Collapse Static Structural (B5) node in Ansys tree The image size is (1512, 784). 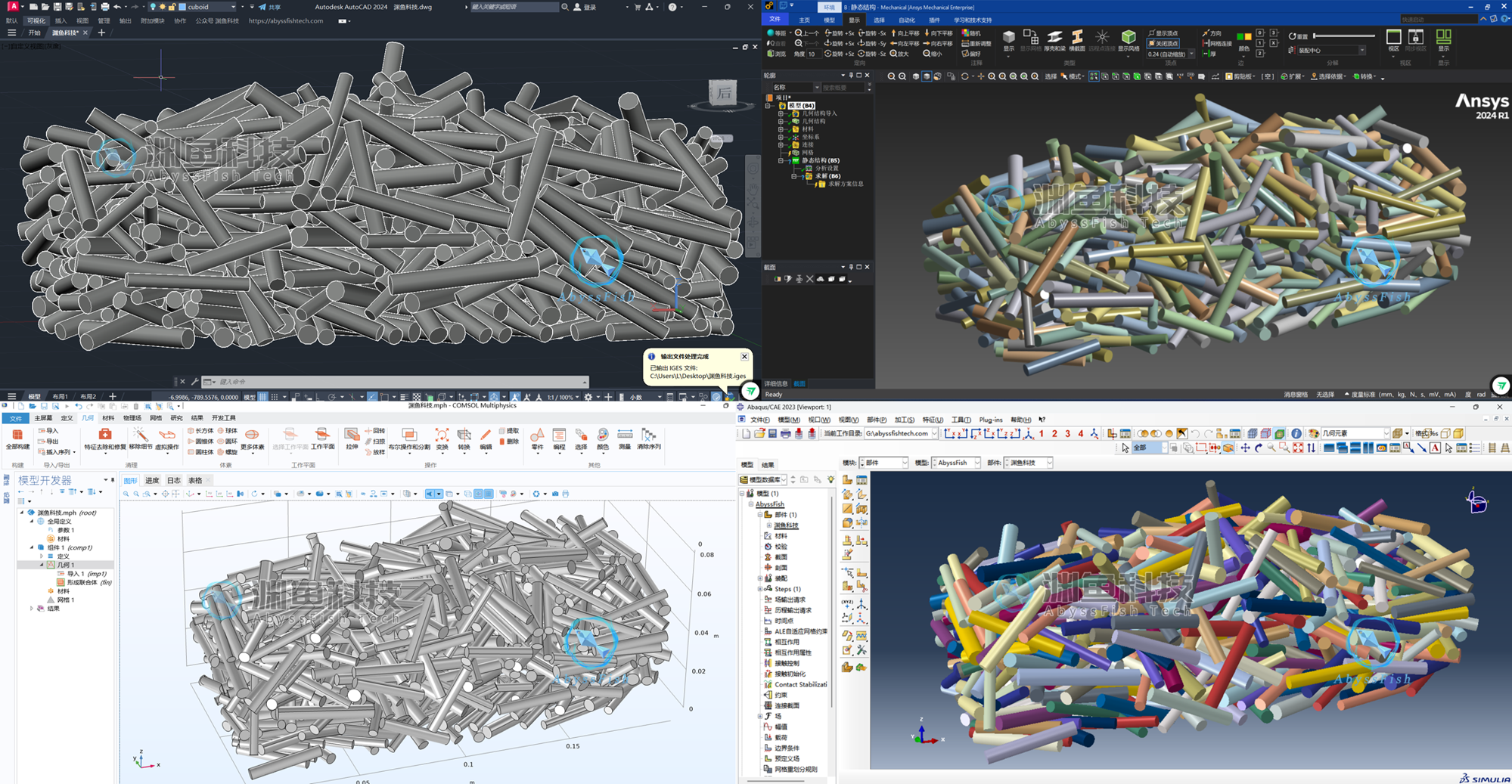coord(781,160)
